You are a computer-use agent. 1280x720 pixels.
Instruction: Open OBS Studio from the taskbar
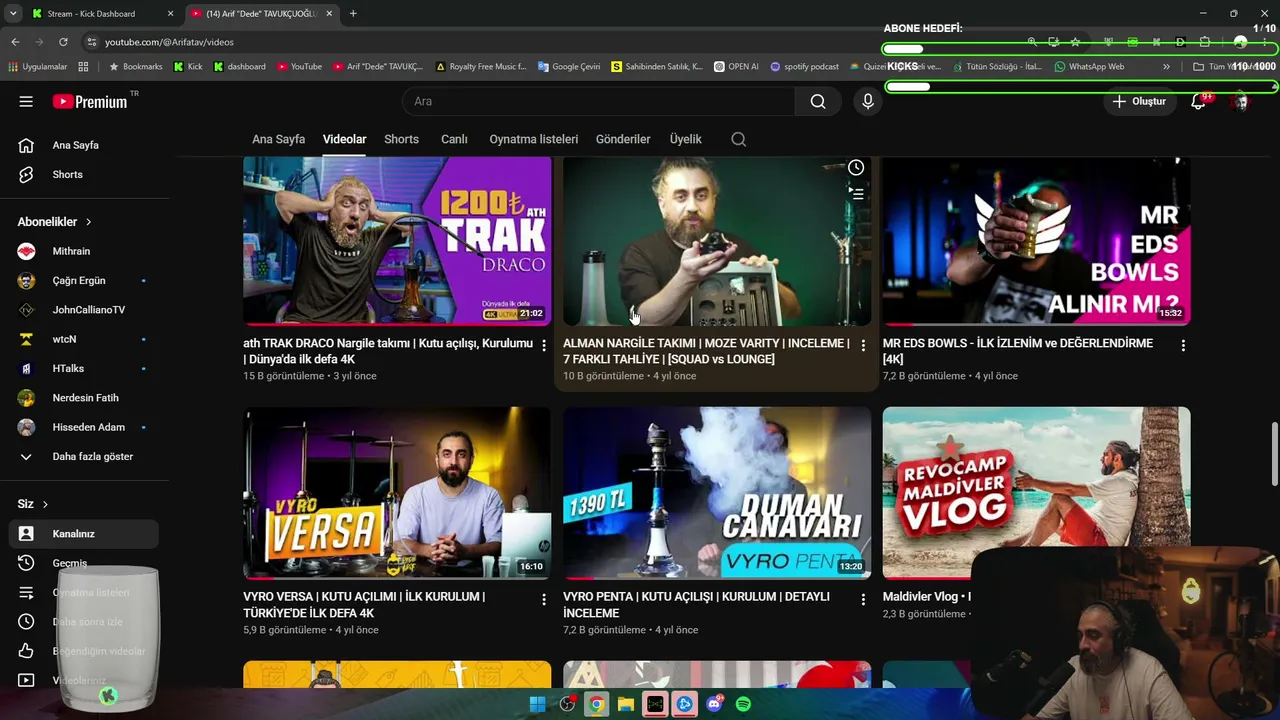tap(567, 704)
